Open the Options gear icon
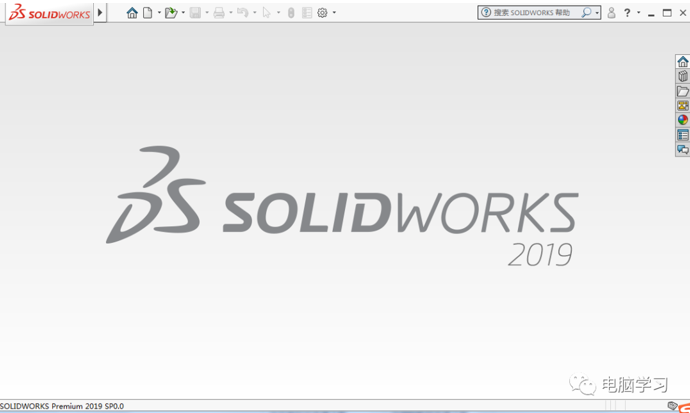 tap(322, 13)
